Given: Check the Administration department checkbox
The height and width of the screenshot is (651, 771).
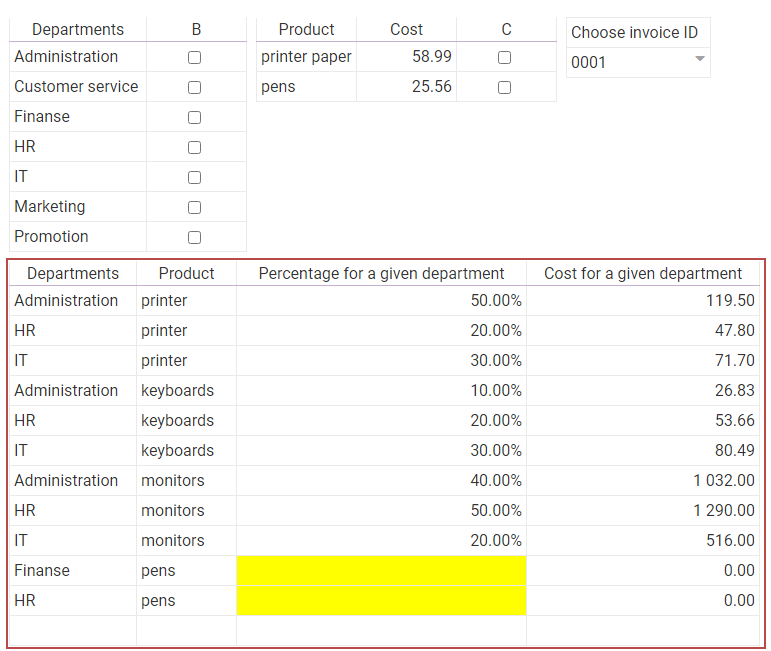Looking at the screenshot, I should tap(194, 58).
